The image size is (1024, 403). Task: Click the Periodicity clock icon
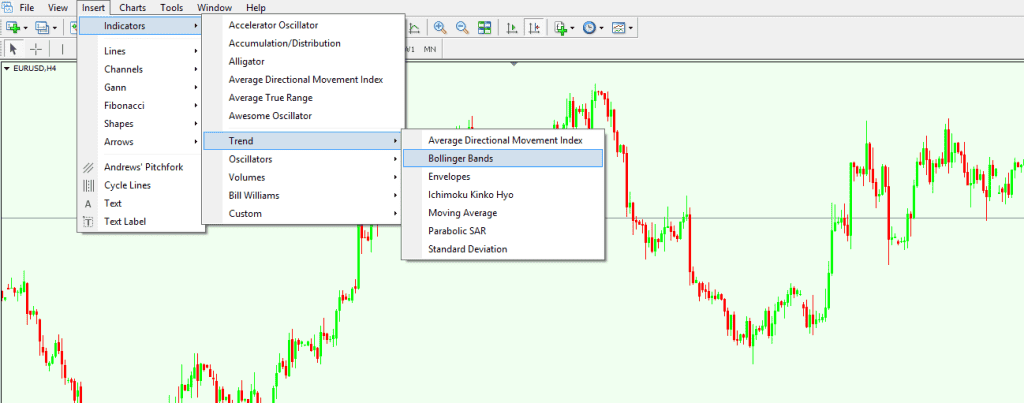point(589,27)
